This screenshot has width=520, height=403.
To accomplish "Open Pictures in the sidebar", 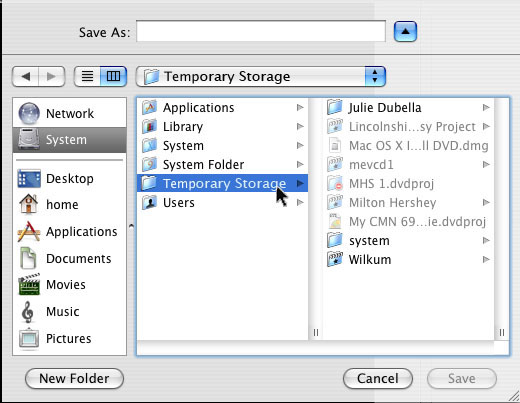I will [x=69, y=338].
